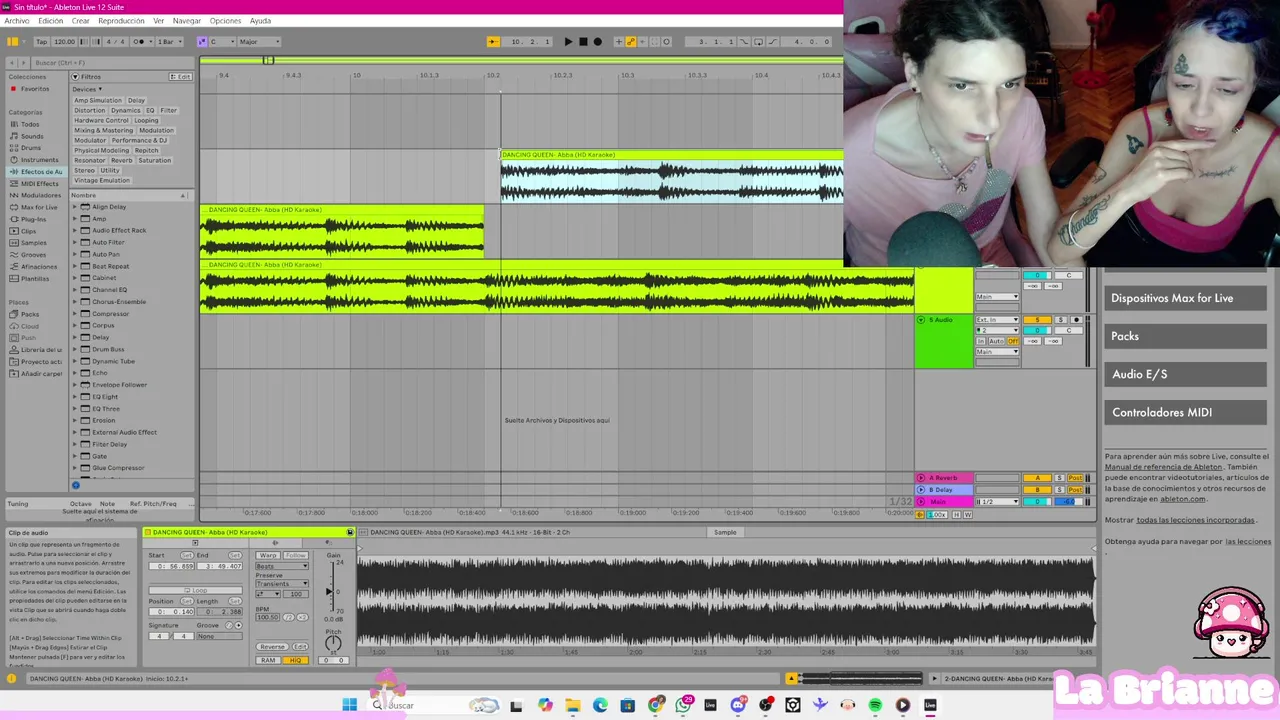Toggle the RAM mode button

tap(267, 660)
